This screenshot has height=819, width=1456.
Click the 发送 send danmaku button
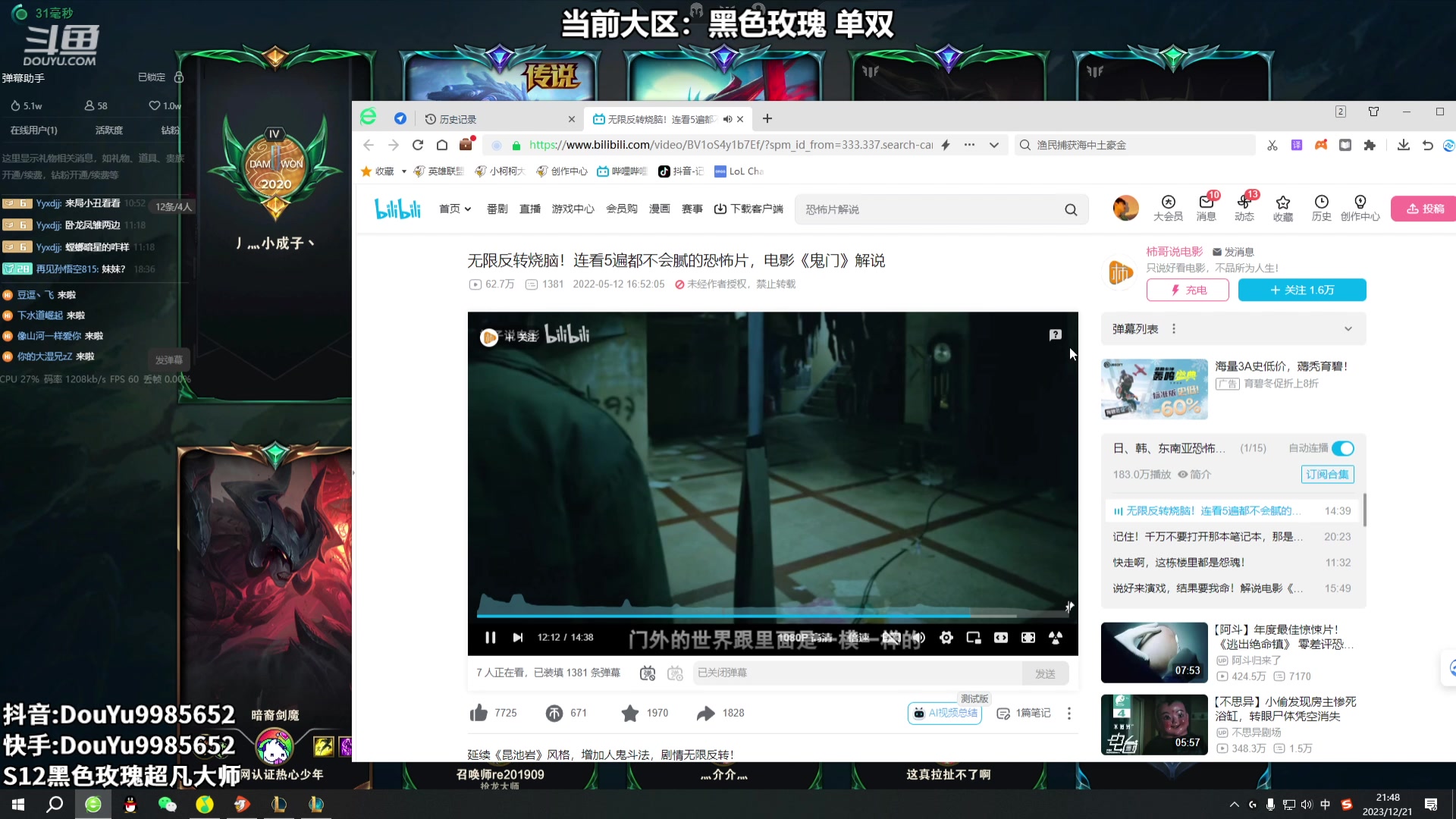click(x=1045, y=673)
